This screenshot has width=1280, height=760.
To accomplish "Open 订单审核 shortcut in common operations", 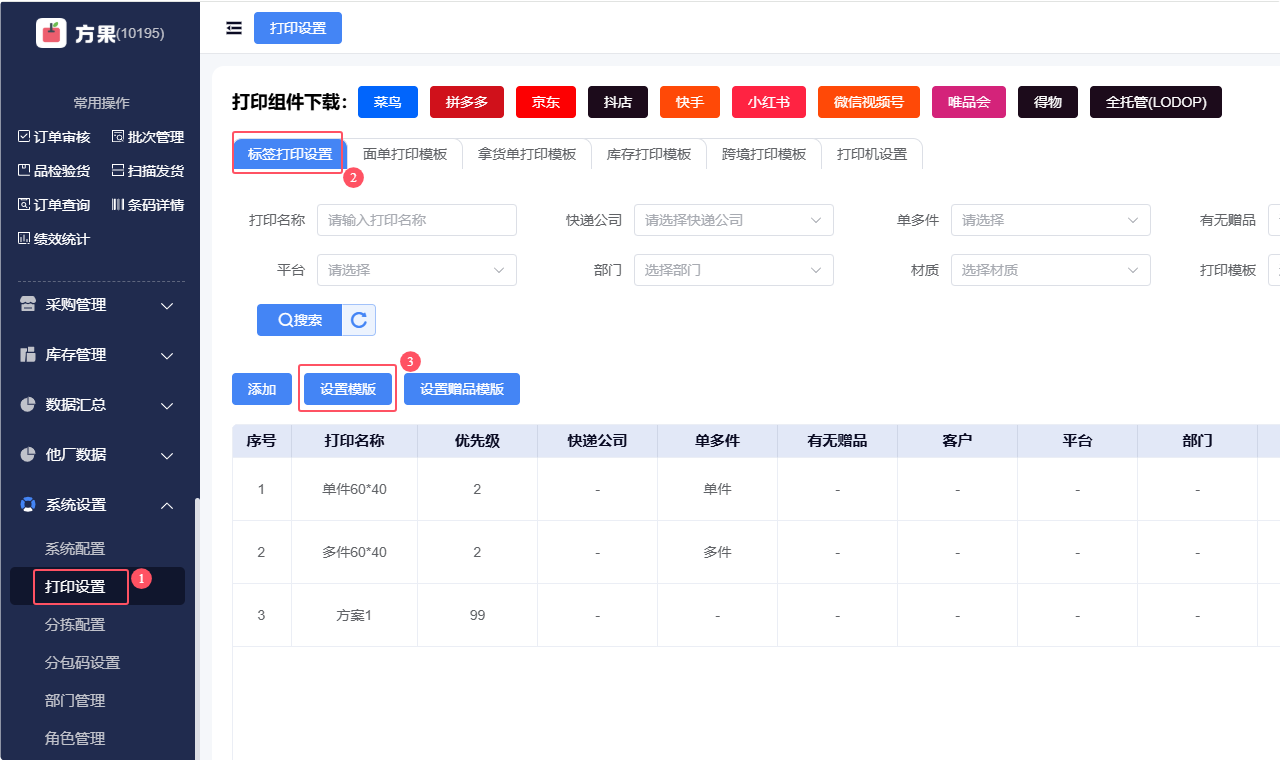I will (x=54, y=137).
